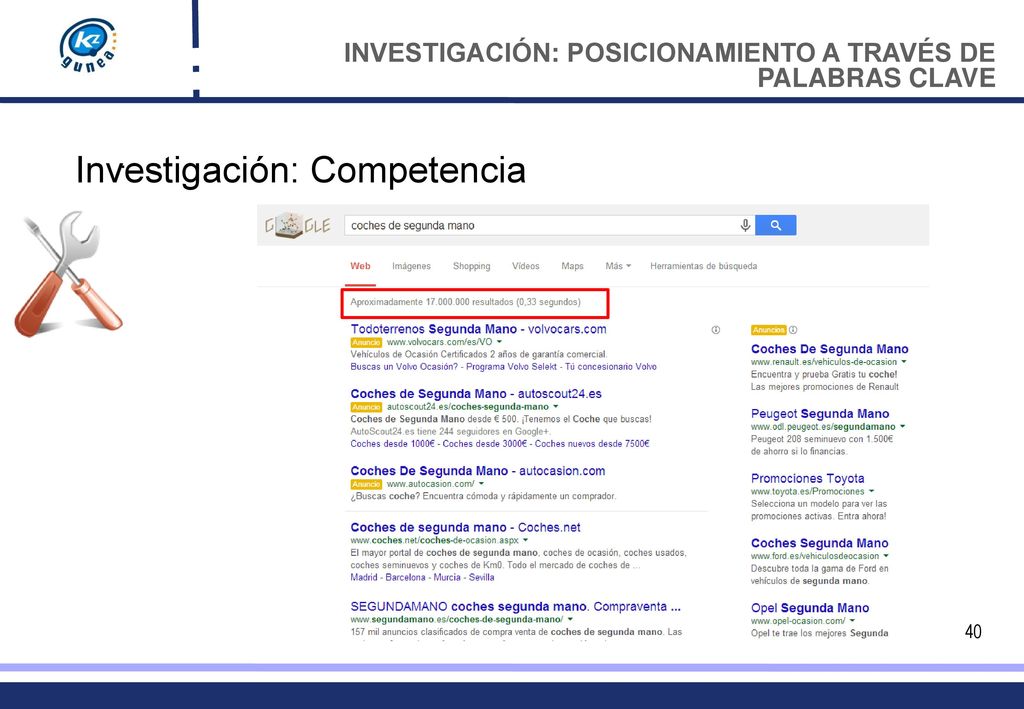Viewport: 1024px width, 709px height.
Task: Expand arrow next to segundamano.es URL
Action: (570, 619)
